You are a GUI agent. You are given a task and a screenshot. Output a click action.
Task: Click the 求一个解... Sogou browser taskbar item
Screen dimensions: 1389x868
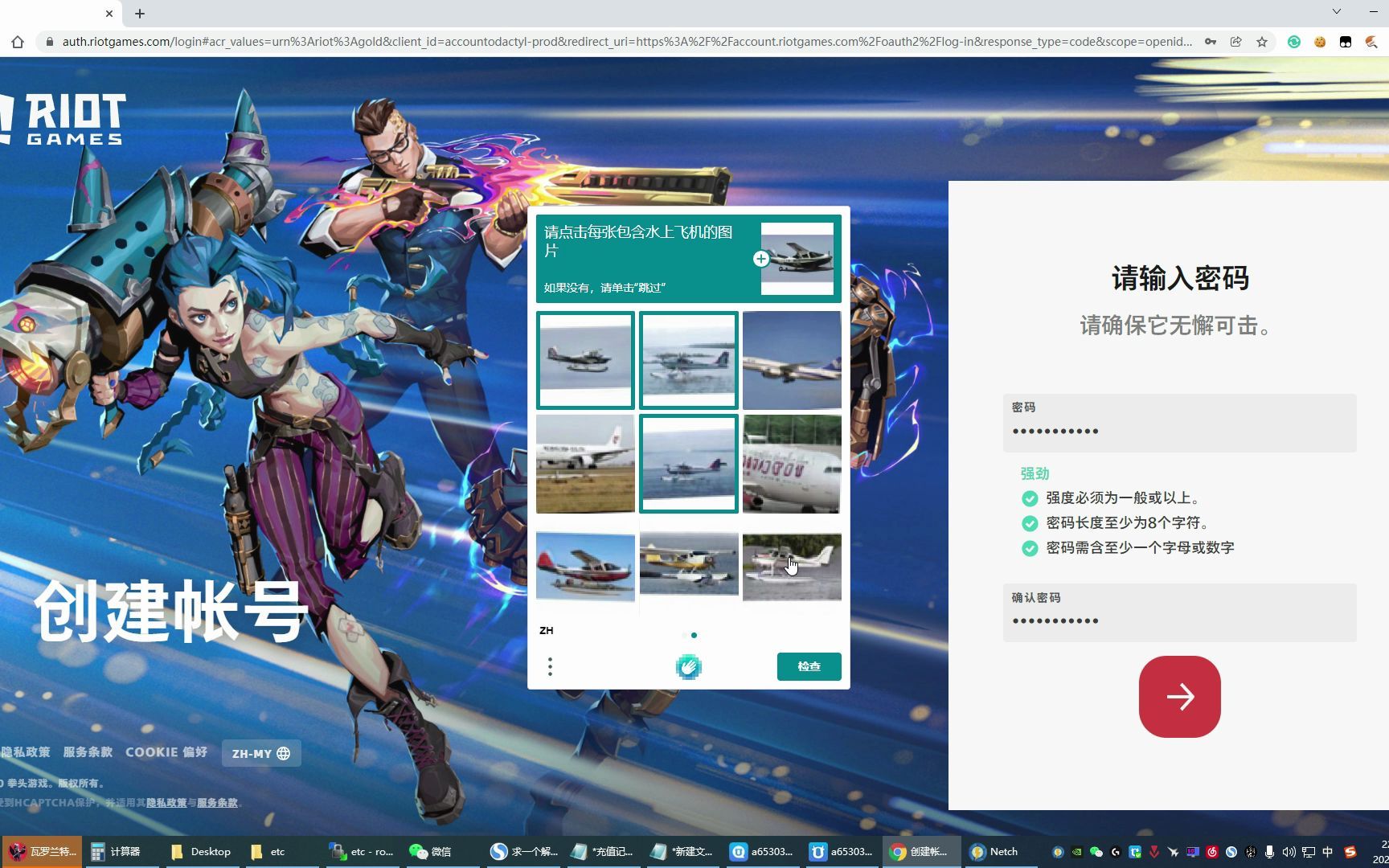[523, 852]
